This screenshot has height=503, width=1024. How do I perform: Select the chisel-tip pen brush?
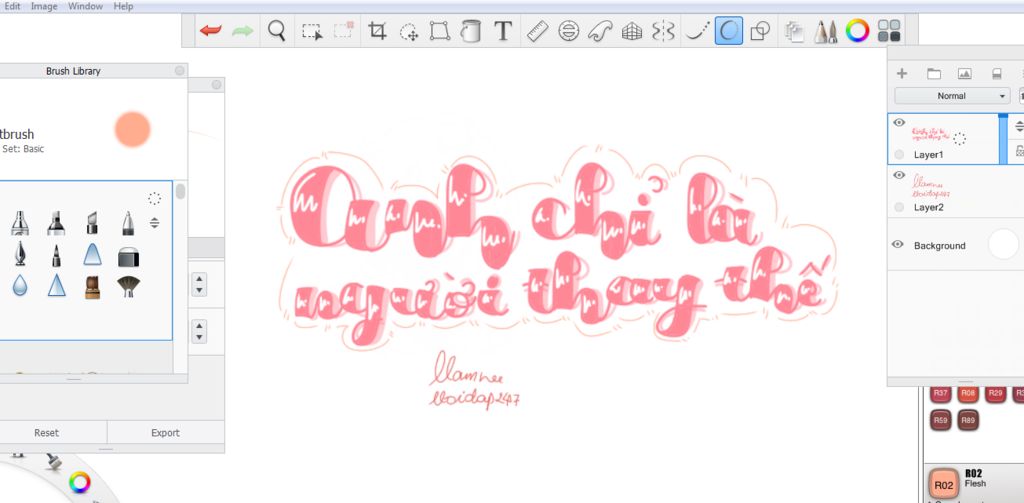(x=92, y=223)
